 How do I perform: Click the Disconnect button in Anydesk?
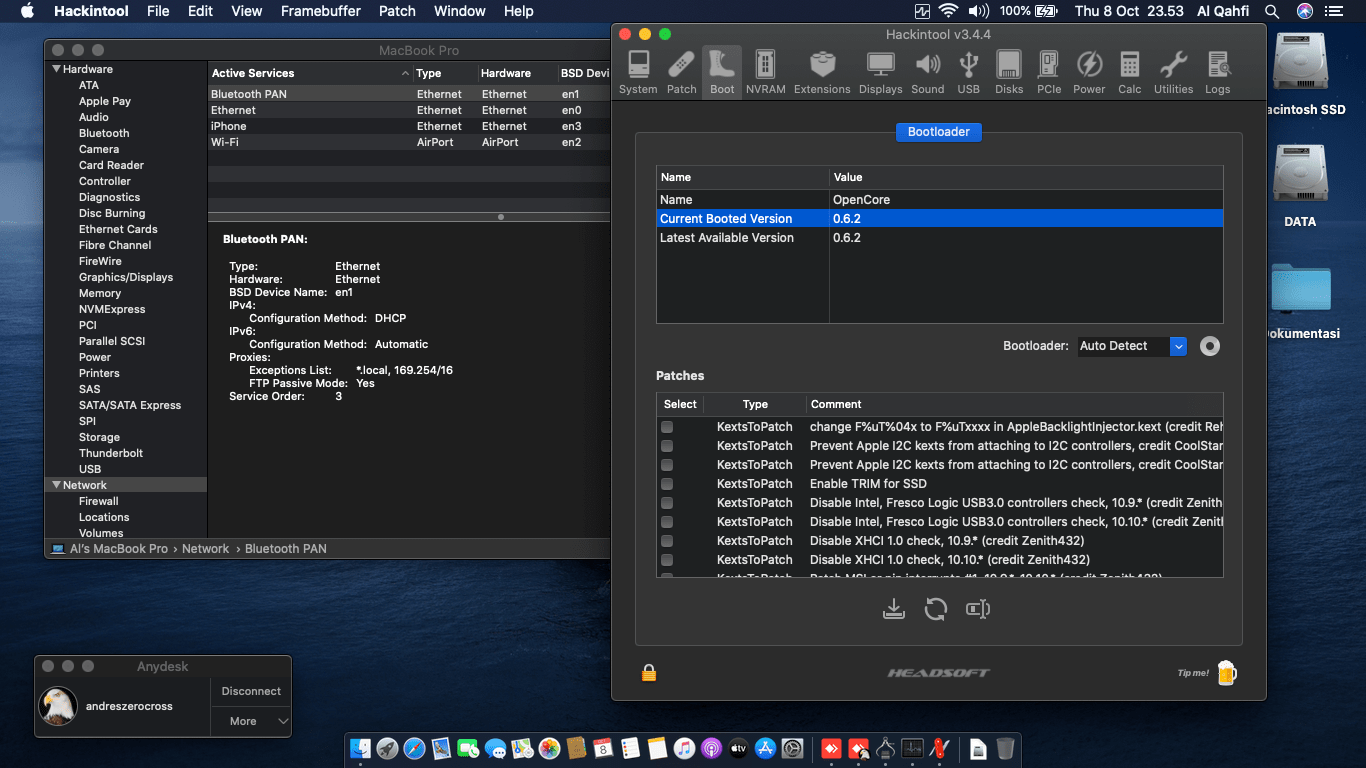[251, 691]
